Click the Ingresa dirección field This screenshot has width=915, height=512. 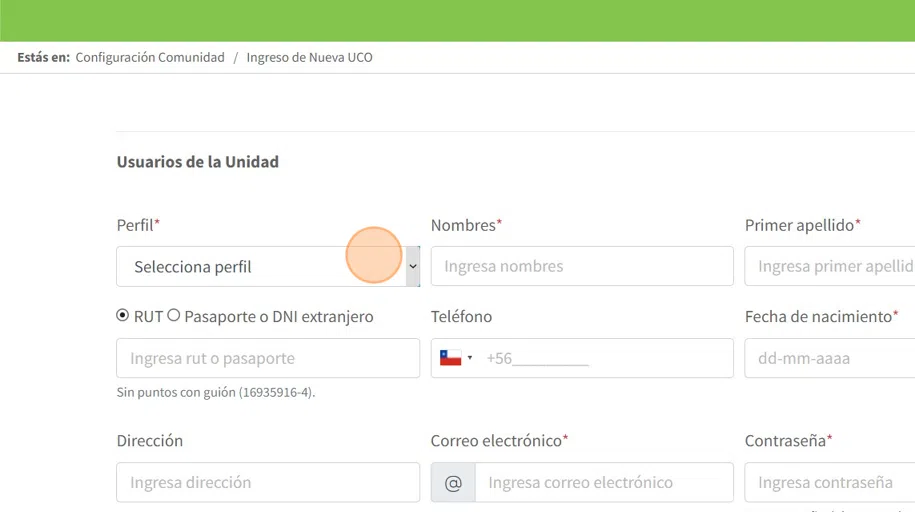pos(268,482)
